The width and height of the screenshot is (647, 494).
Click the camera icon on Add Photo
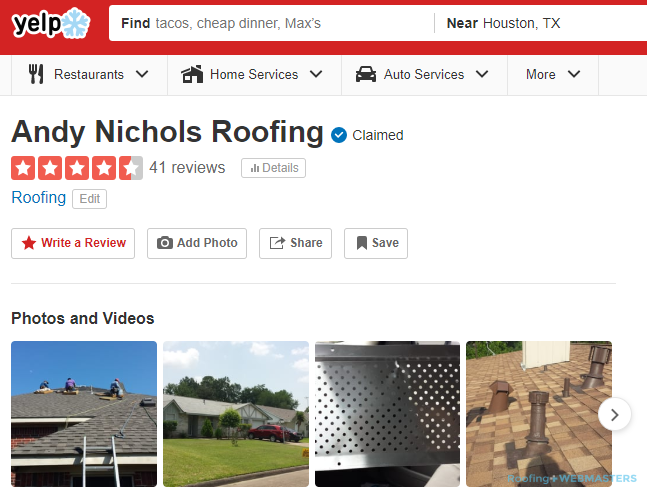click(x=165, y=243)
